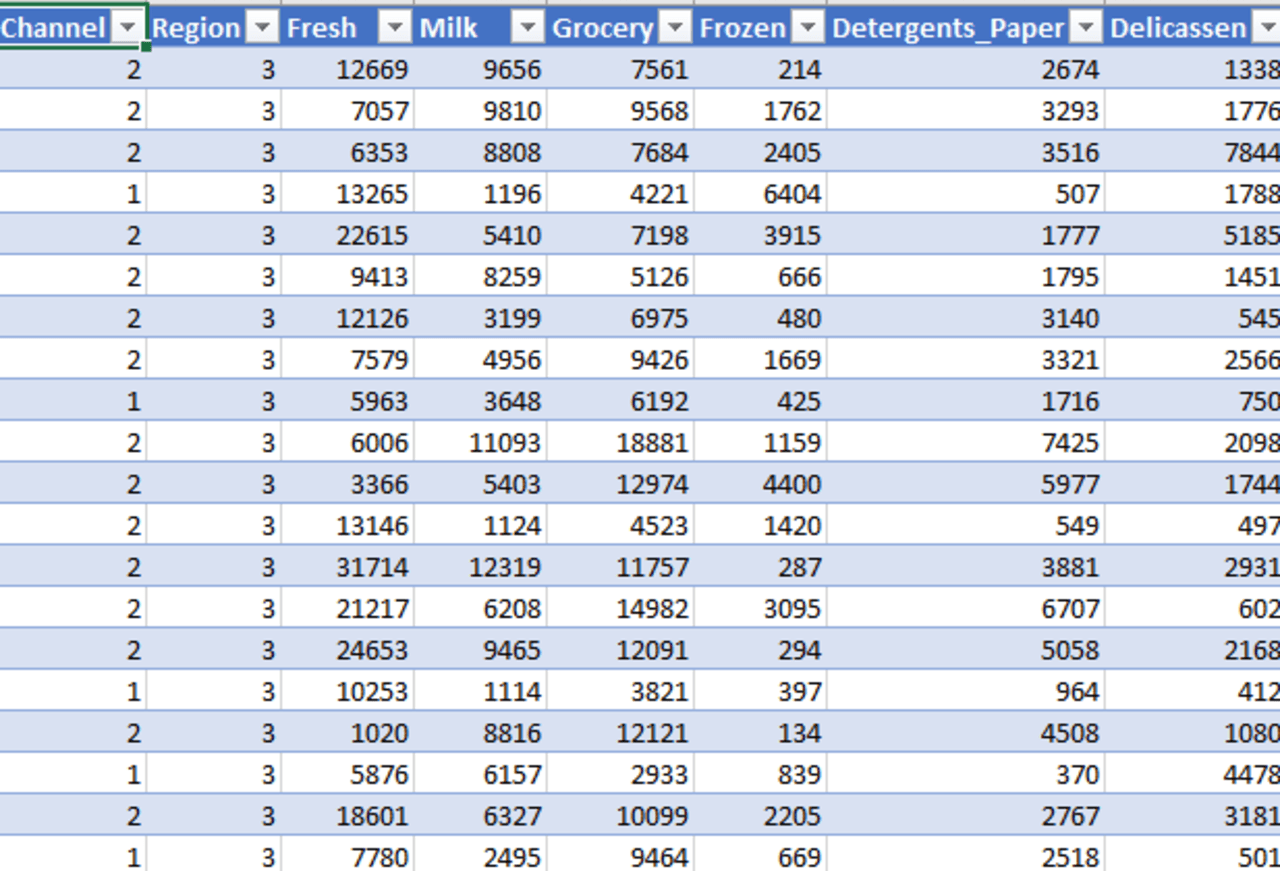The image size is (1280, 871).
Task: Open the Fresh column filter dropdown
Action: click(x=395, y=28)
